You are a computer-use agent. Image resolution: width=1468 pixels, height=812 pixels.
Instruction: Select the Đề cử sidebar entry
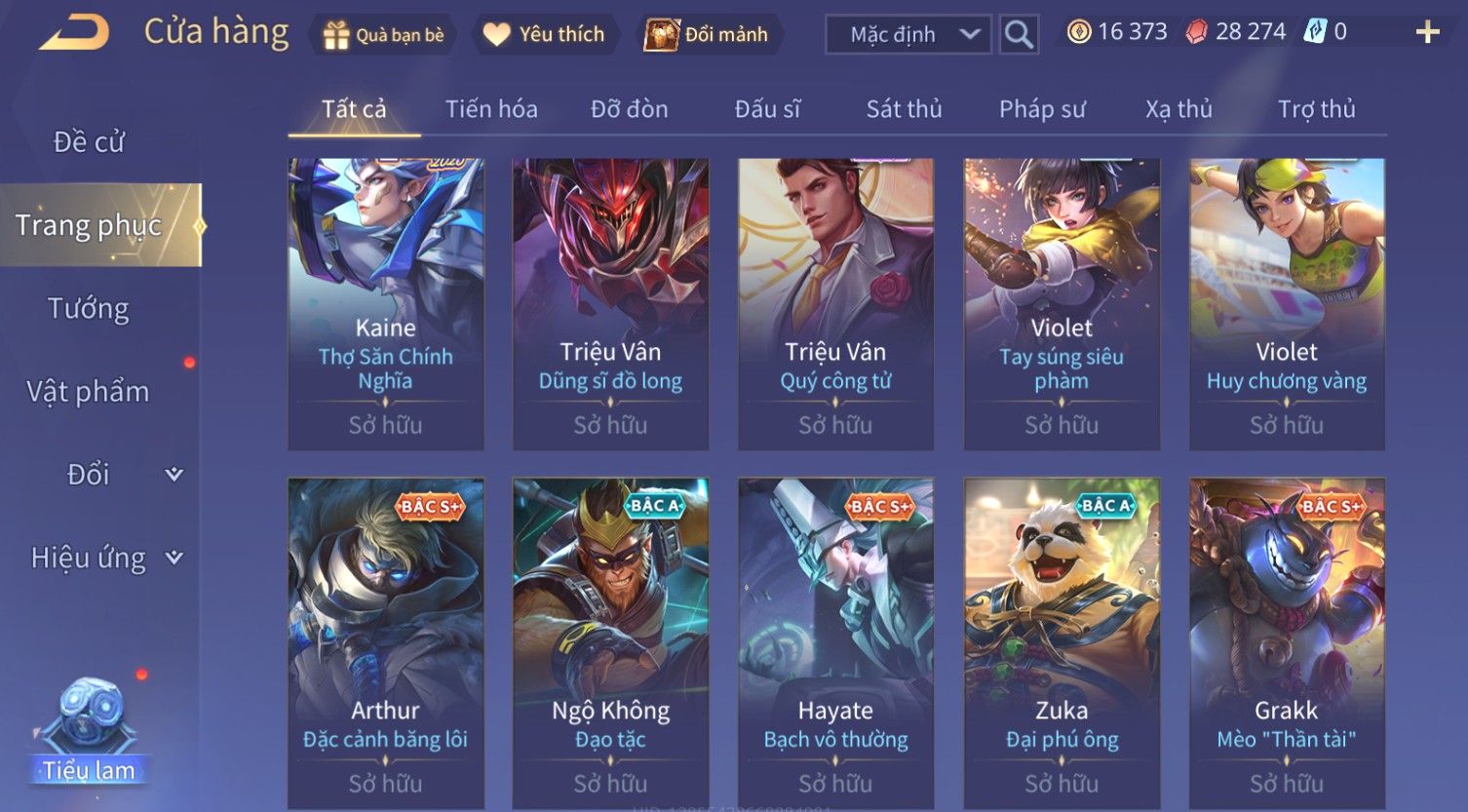tap(89, 142)
